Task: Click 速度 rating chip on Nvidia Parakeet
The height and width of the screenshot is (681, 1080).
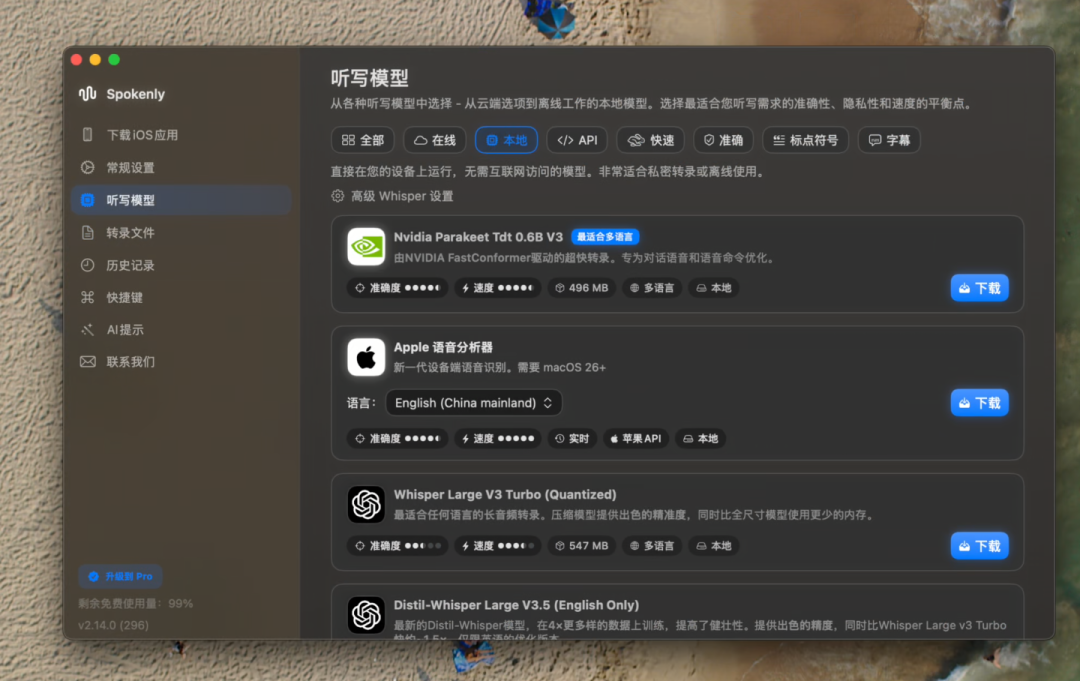Action: click(x=497, y=288)
